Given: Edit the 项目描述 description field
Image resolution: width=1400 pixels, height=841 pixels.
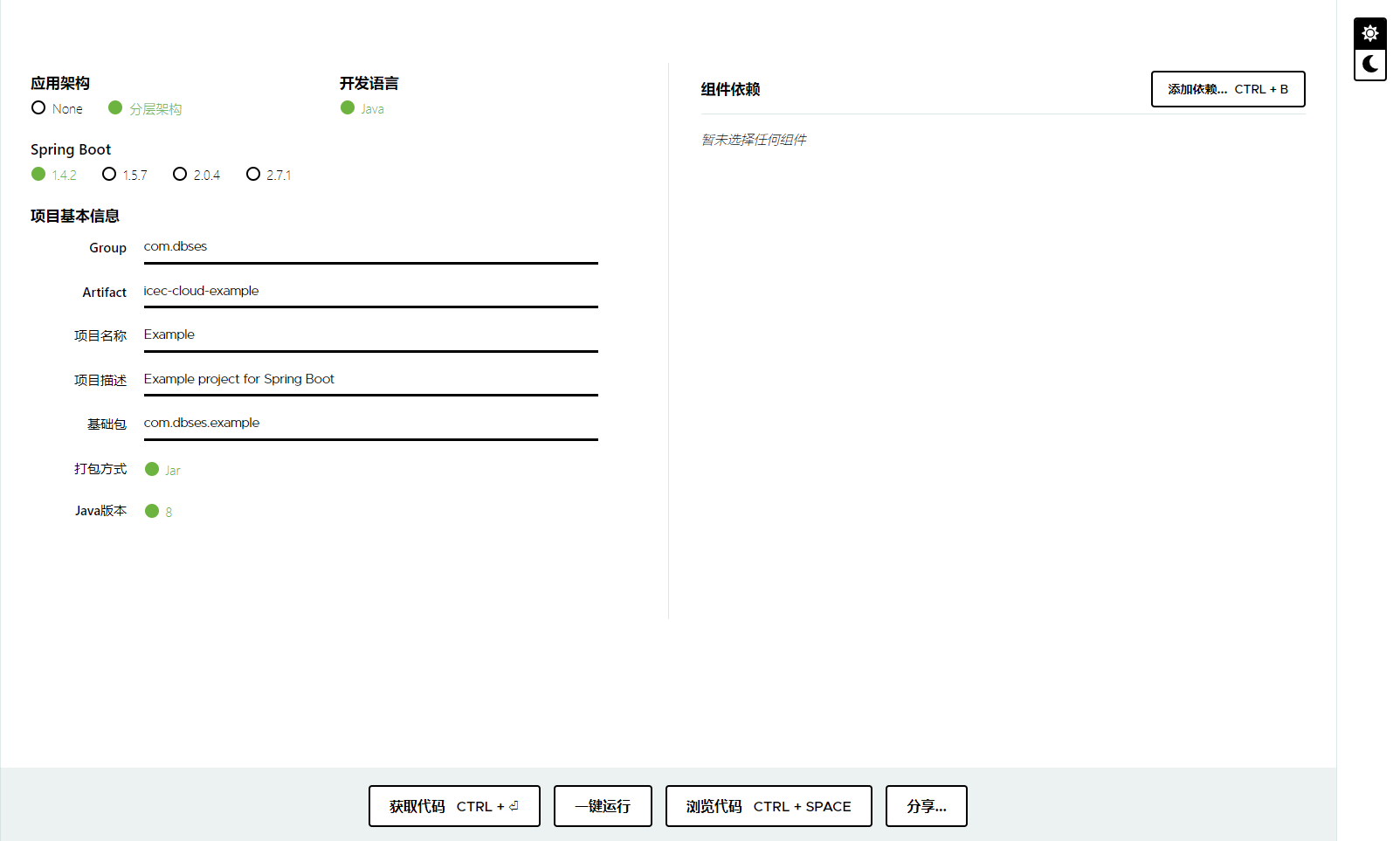Looking at the screenshot, I should pyautogui.click(x=370, y=380).
